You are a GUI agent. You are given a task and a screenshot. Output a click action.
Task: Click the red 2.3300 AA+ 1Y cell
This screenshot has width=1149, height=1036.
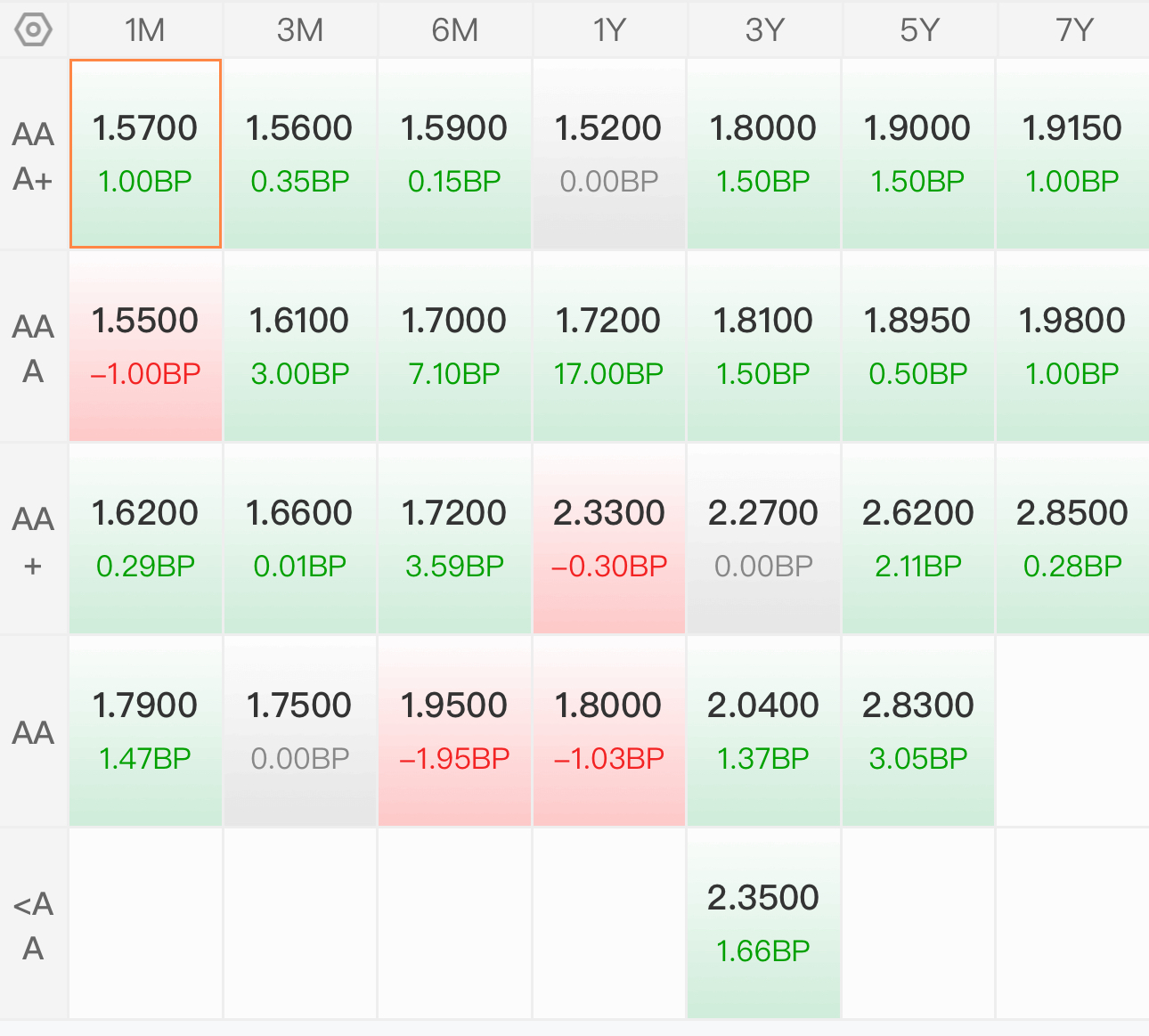click(609, 539)
